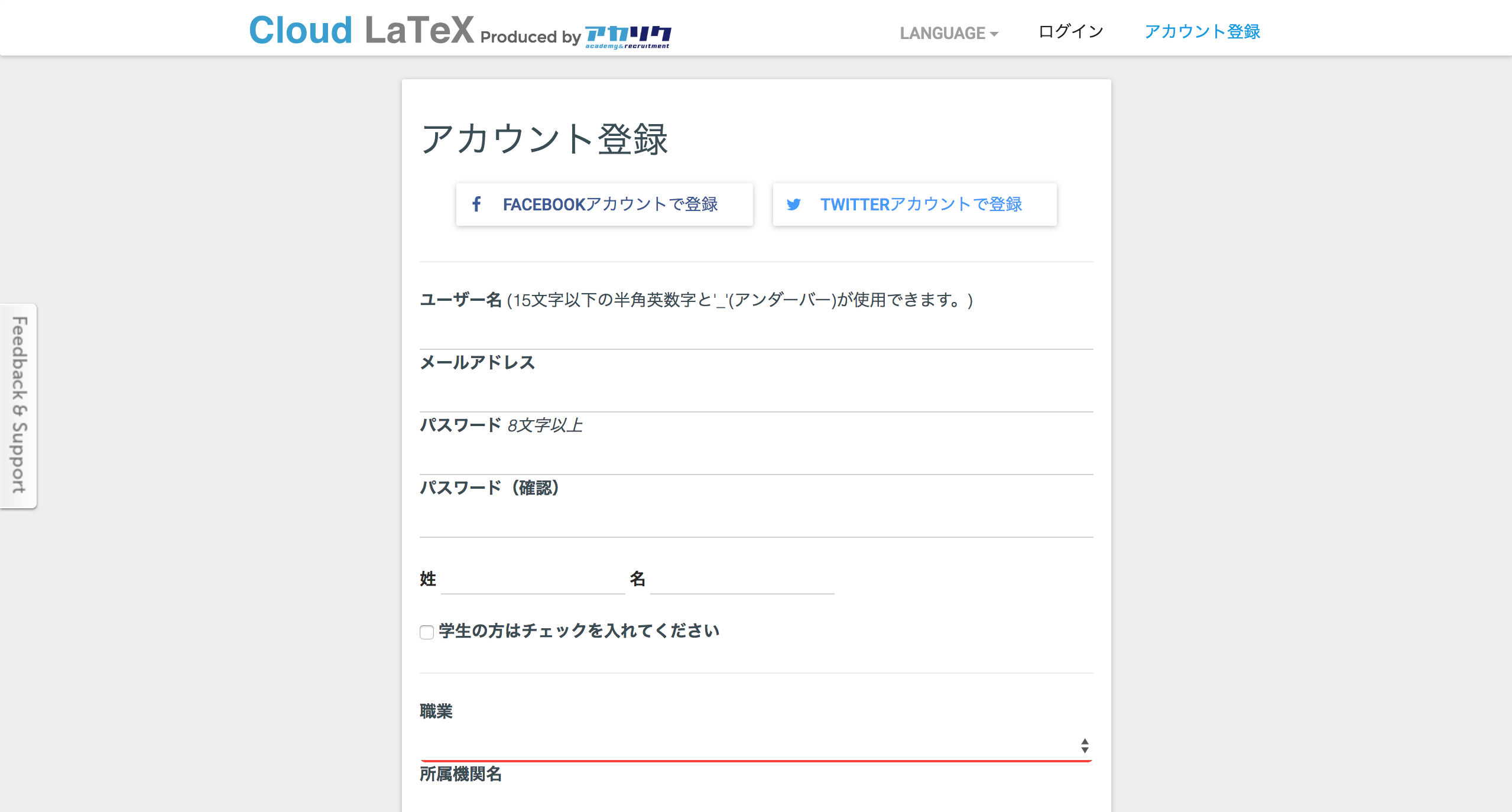This screenshot has height=812, width=1512.
Task: Click the アカウント登録 page heading
Action: coord(544,139)
